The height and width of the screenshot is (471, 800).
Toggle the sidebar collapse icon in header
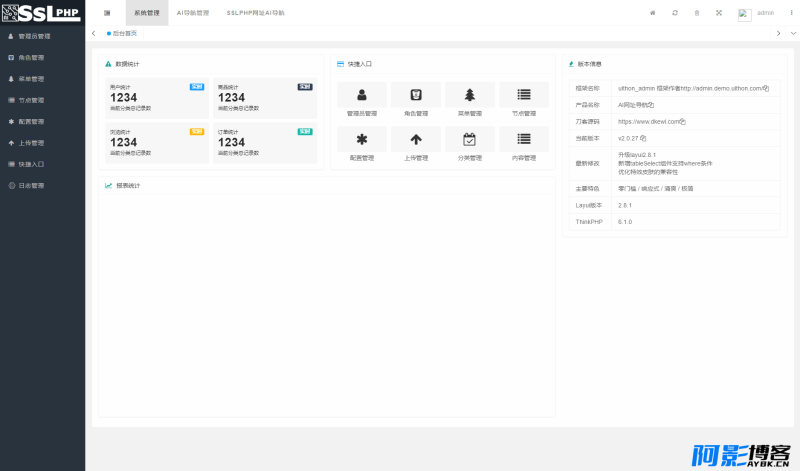(x=107, y=13)
